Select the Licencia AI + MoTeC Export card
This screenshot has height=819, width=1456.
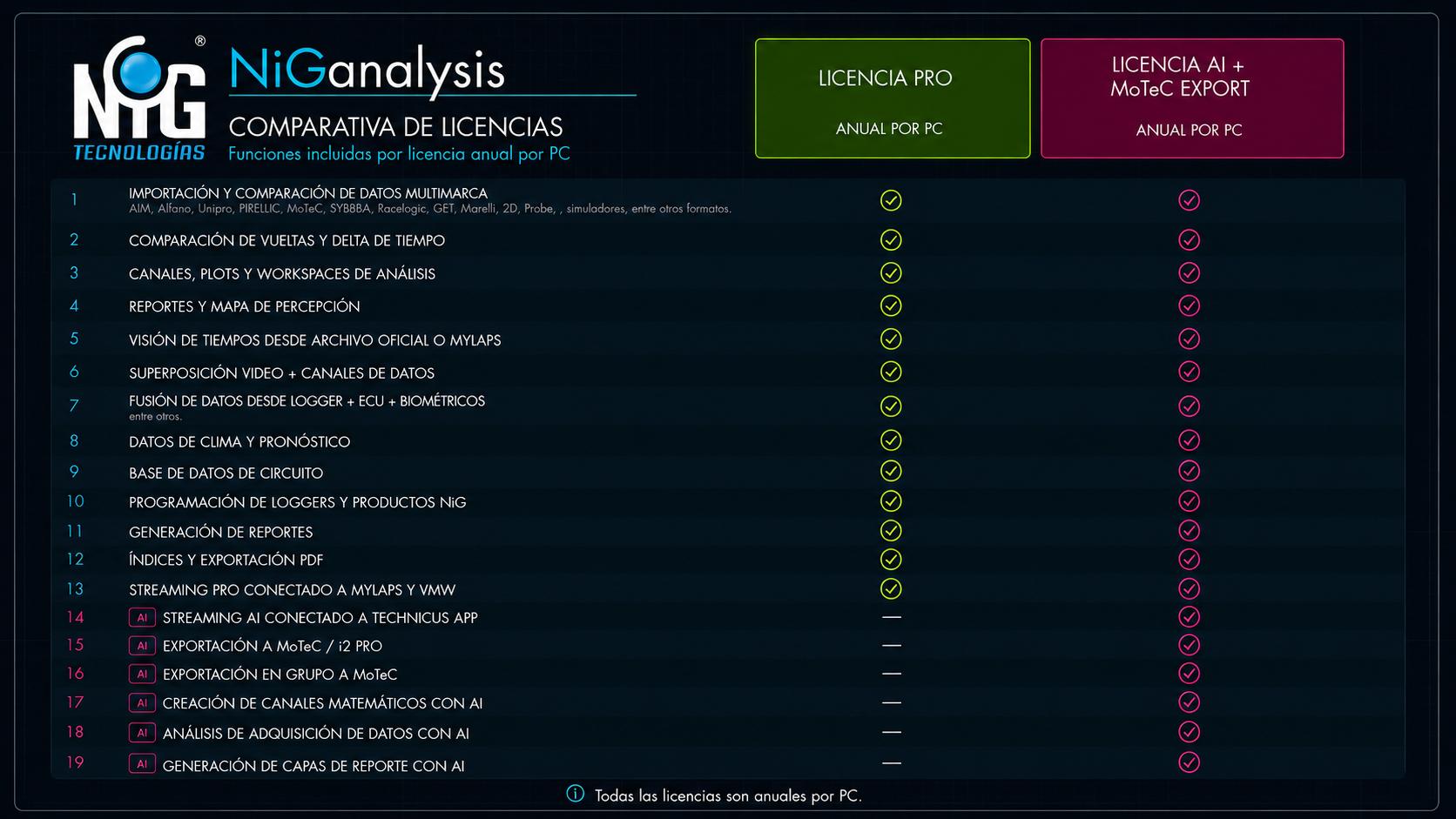[x=1192, y=98]
